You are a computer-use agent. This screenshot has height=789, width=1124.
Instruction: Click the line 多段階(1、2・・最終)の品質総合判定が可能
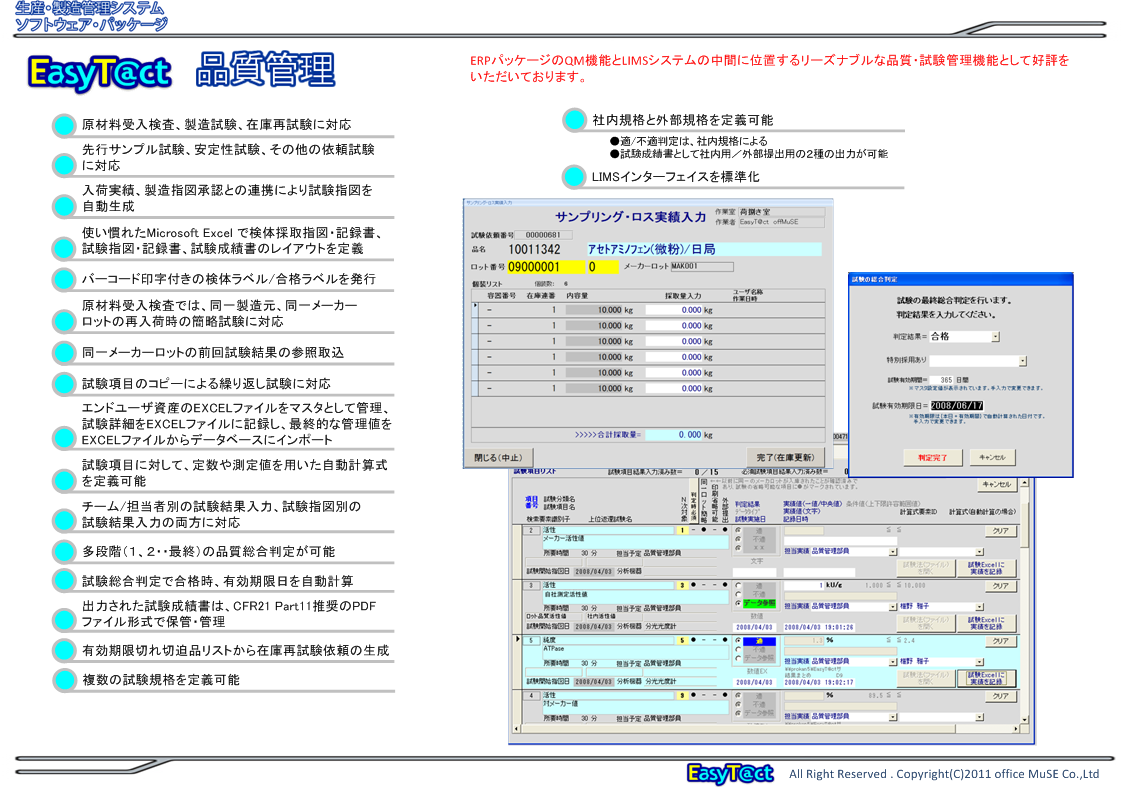click(x=209, y=551)
